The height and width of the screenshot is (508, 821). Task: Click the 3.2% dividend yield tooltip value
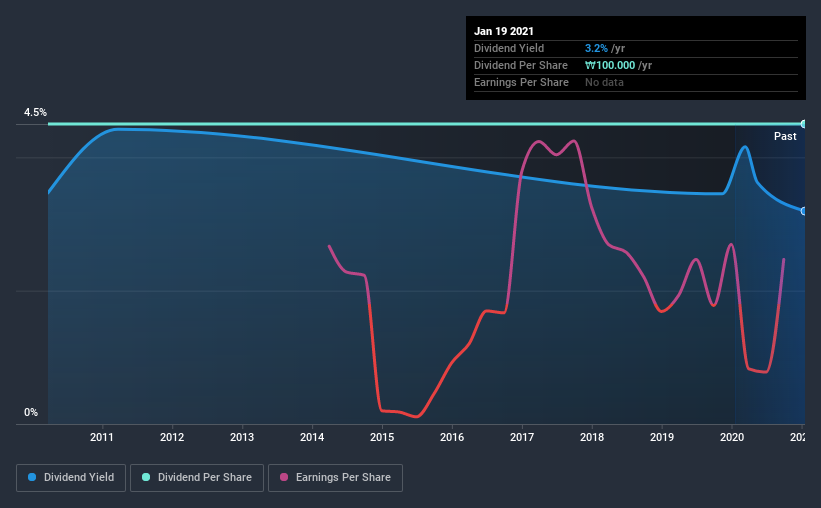(x=596, y=48)
